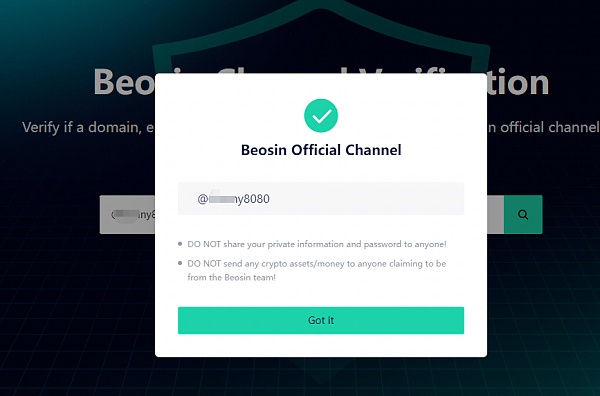Click the background search box left of the dialog
The width and height of the screenshot is (600, 396).
(127, 214)
